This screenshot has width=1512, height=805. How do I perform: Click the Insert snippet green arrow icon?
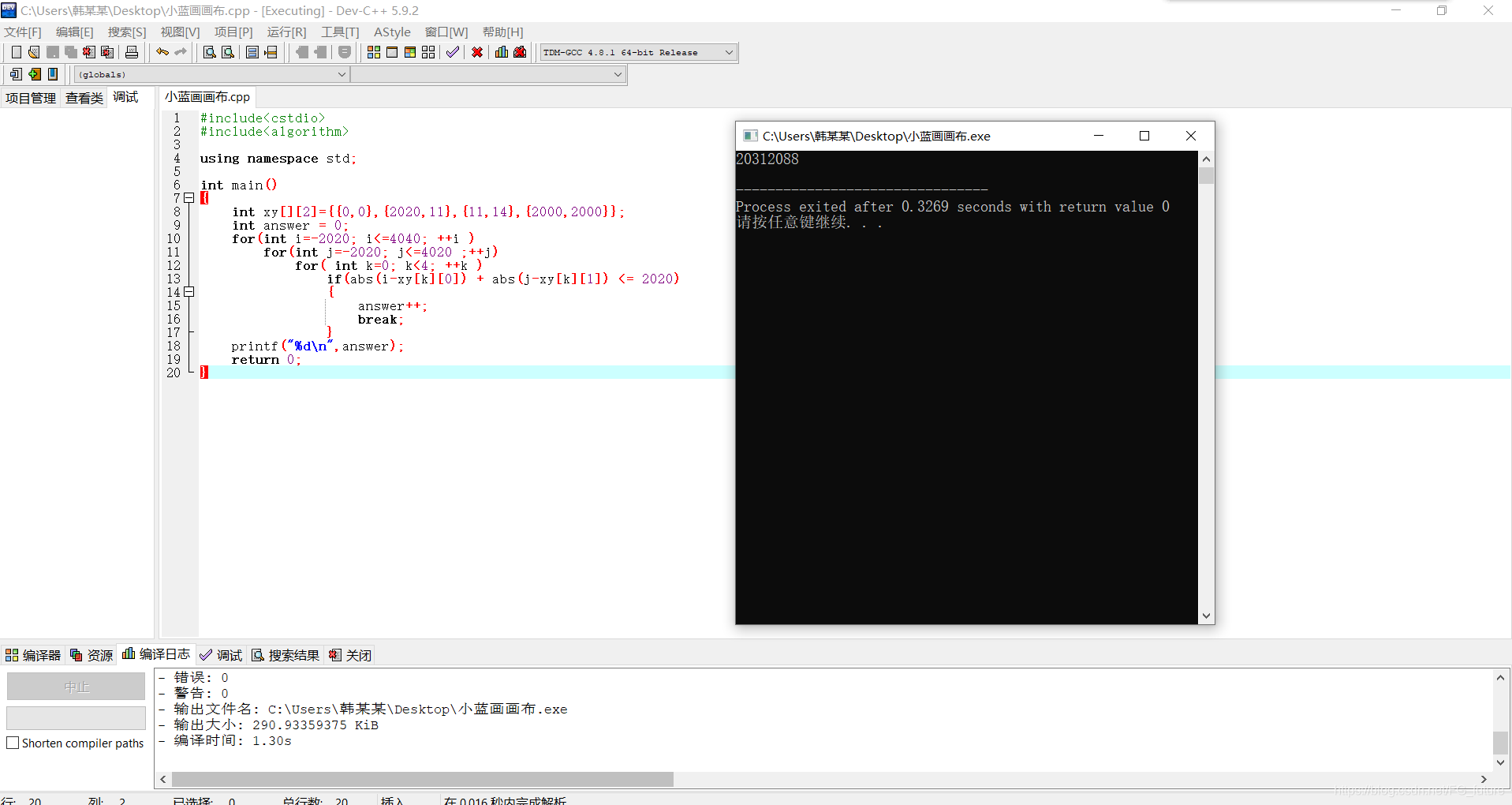point(34,74)
